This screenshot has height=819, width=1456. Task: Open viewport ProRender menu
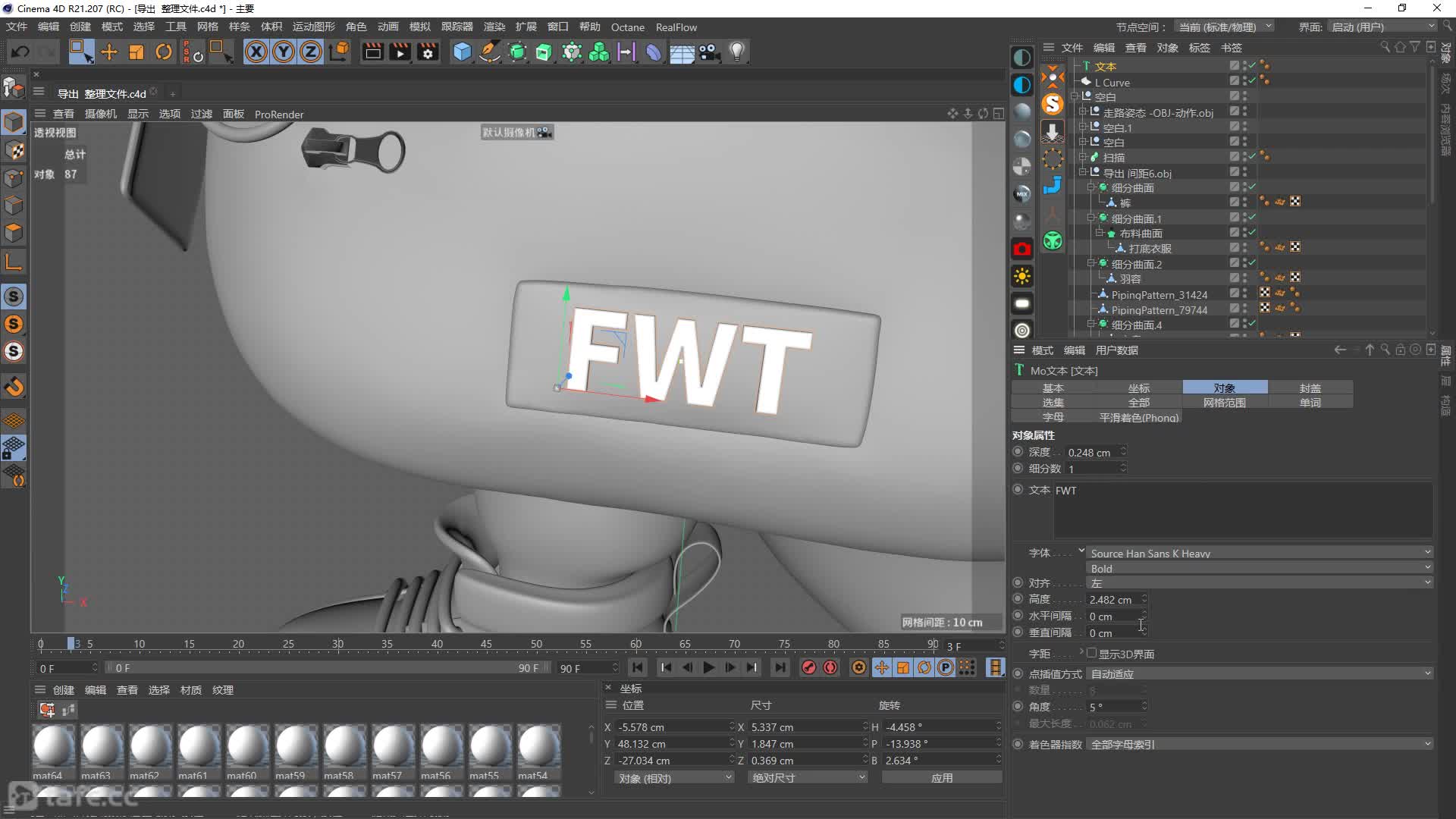(279, 115)
